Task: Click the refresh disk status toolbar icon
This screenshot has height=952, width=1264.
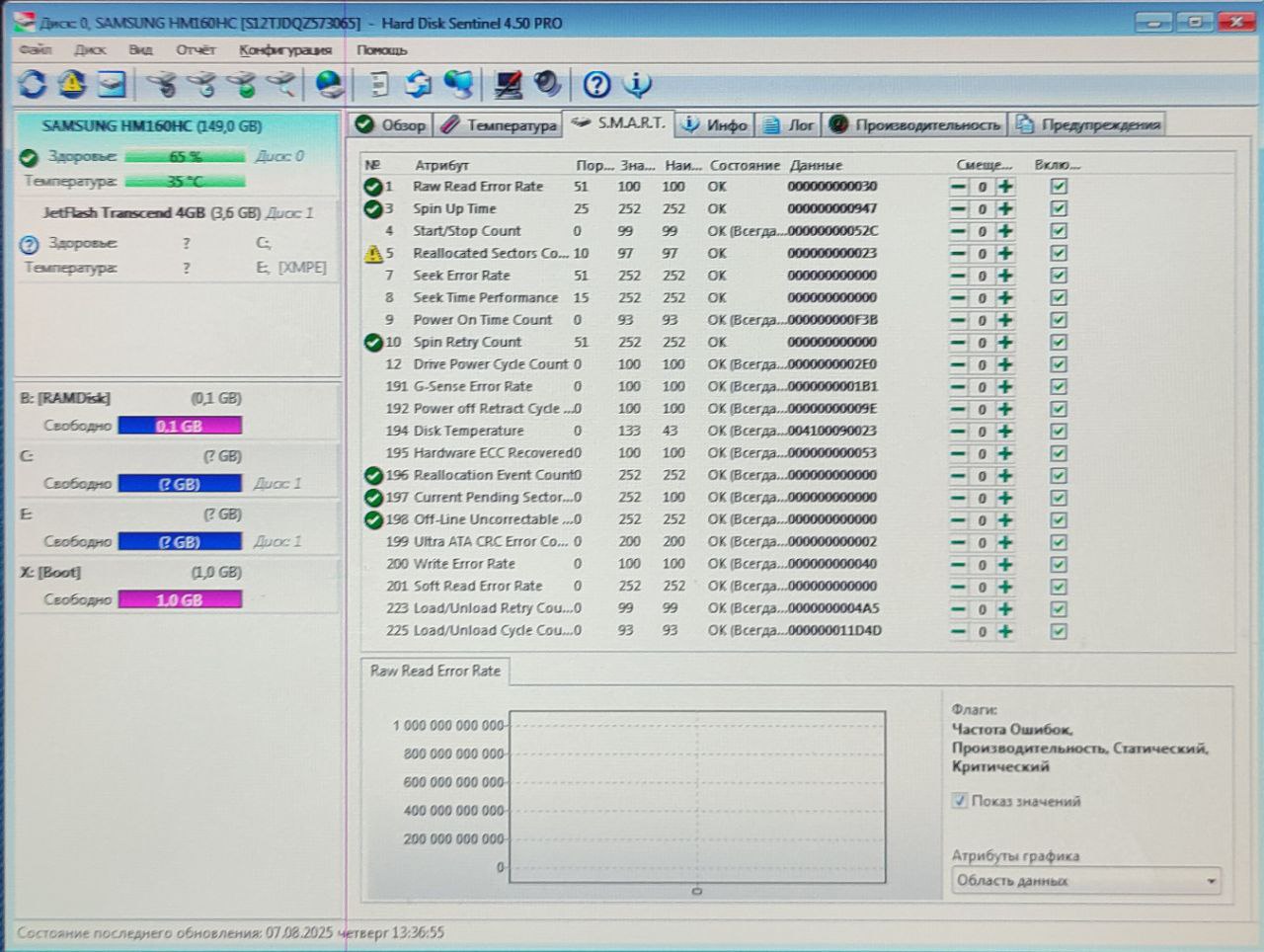Action: (33, 85)
